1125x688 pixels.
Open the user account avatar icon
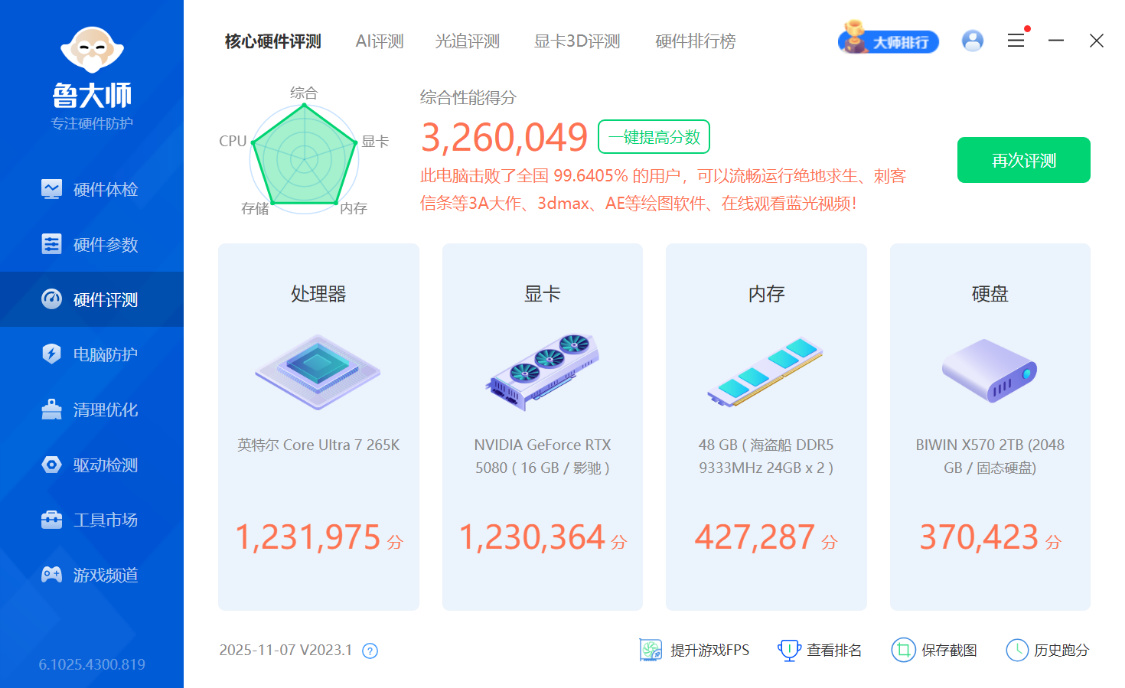coord(972,41)
